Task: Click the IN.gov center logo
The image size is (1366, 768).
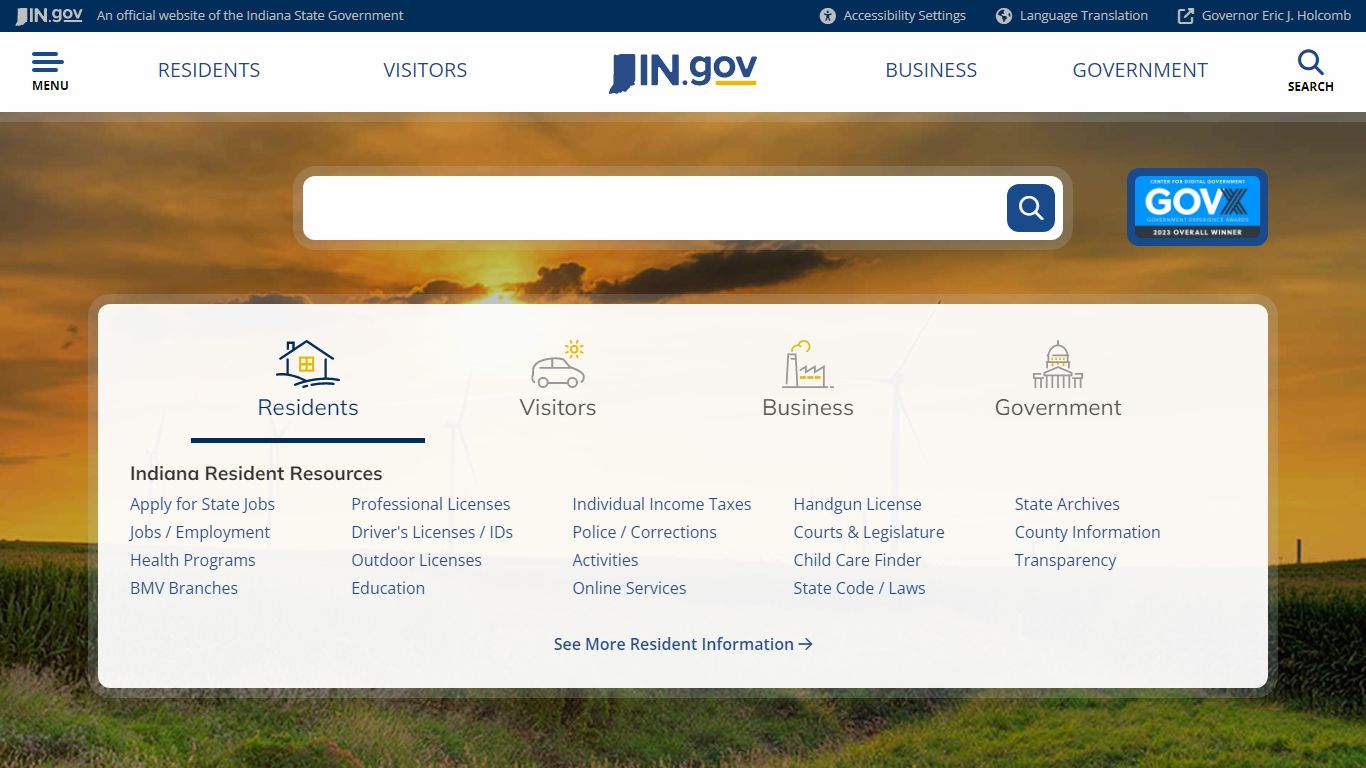Action: click(x=683, y=72)
